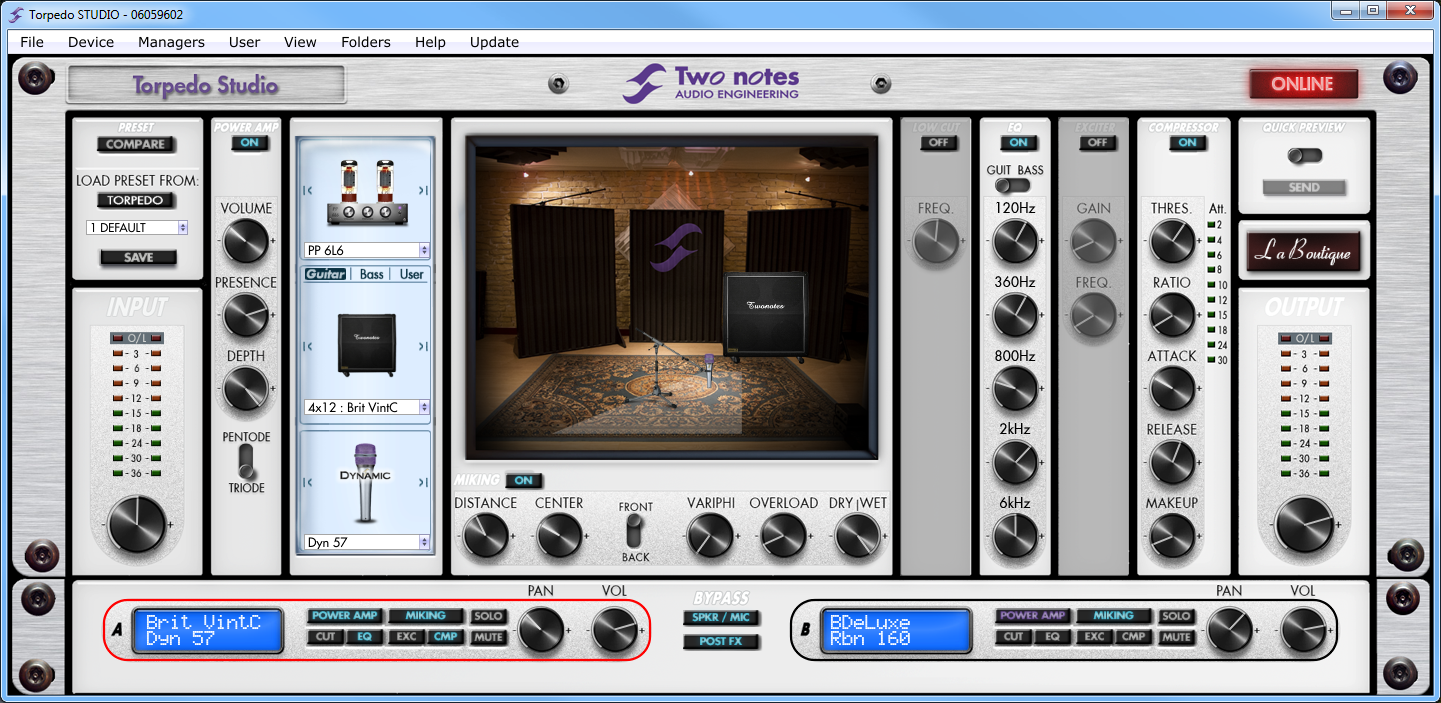Click the OUTPUT level knob
1441x703 pixels.
point(1303,524)
